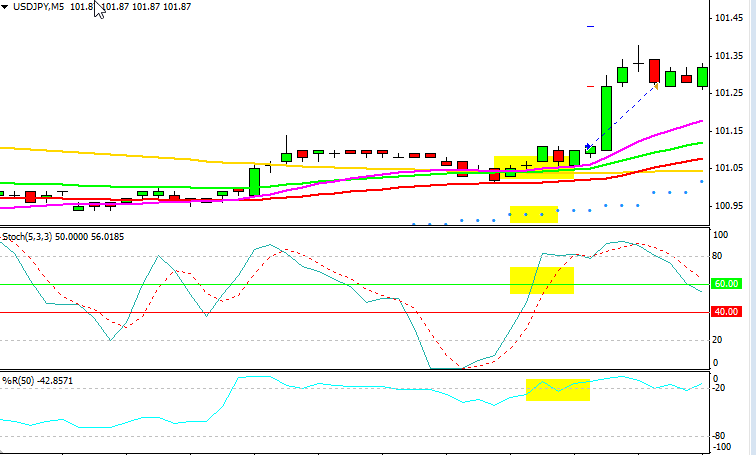Select the green 60.00 level label
Image resolution: width=756 pixels, height=455 pixels.
pyautogui.click(x=727, y=284)
